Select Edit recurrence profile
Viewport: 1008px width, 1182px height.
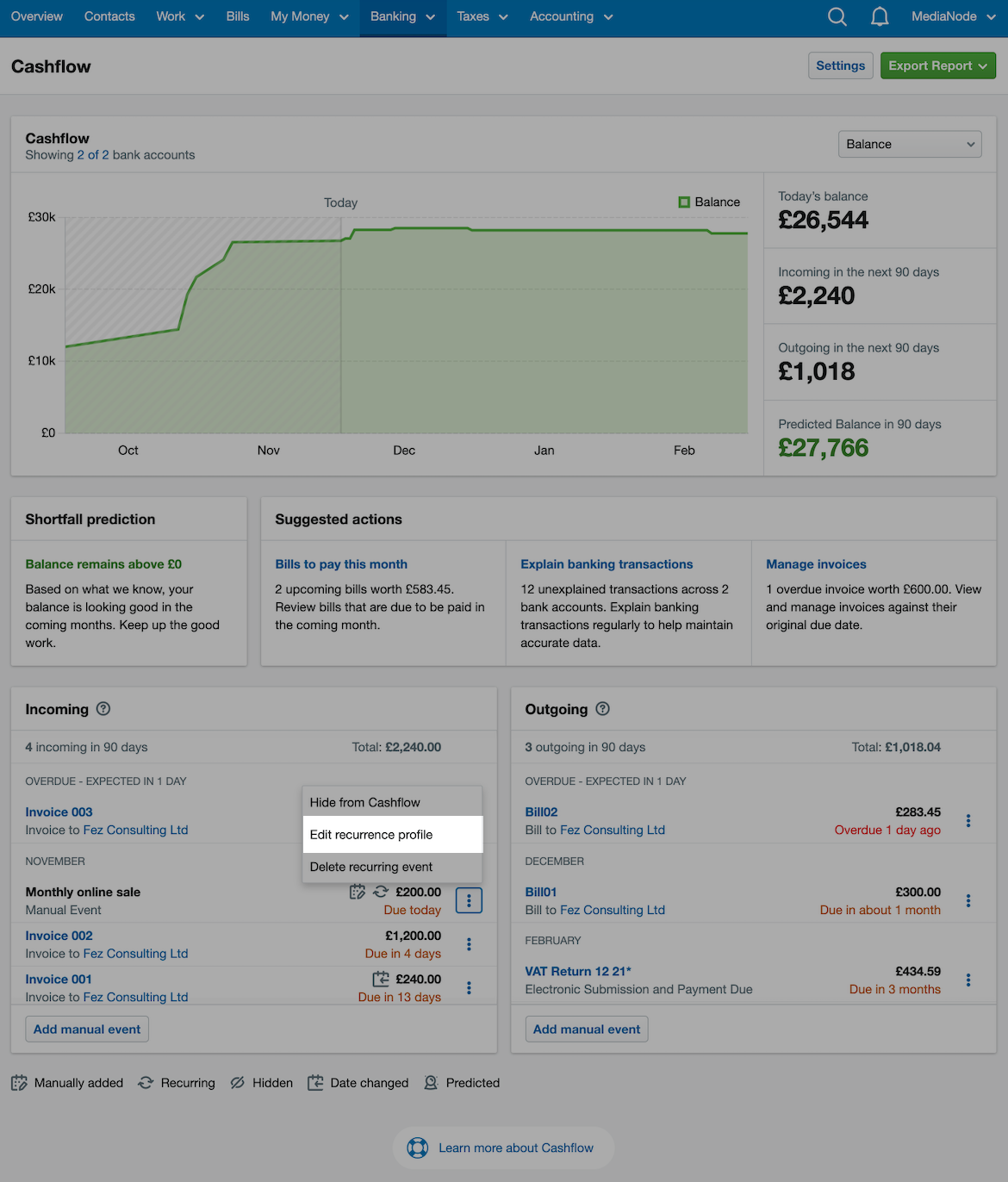coord(392,834)
